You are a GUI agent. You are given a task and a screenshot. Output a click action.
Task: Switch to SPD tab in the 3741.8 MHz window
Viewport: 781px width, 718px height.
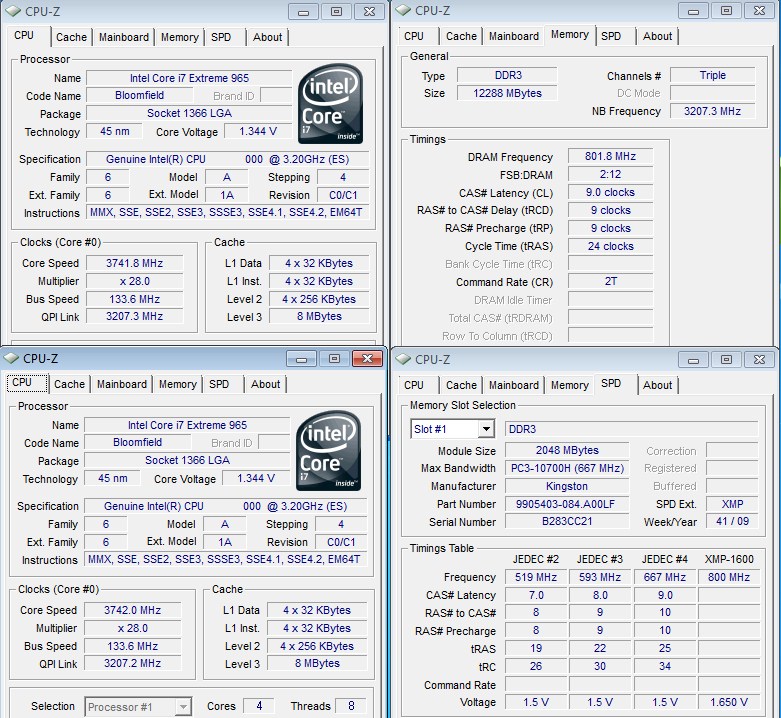(221, 37)
